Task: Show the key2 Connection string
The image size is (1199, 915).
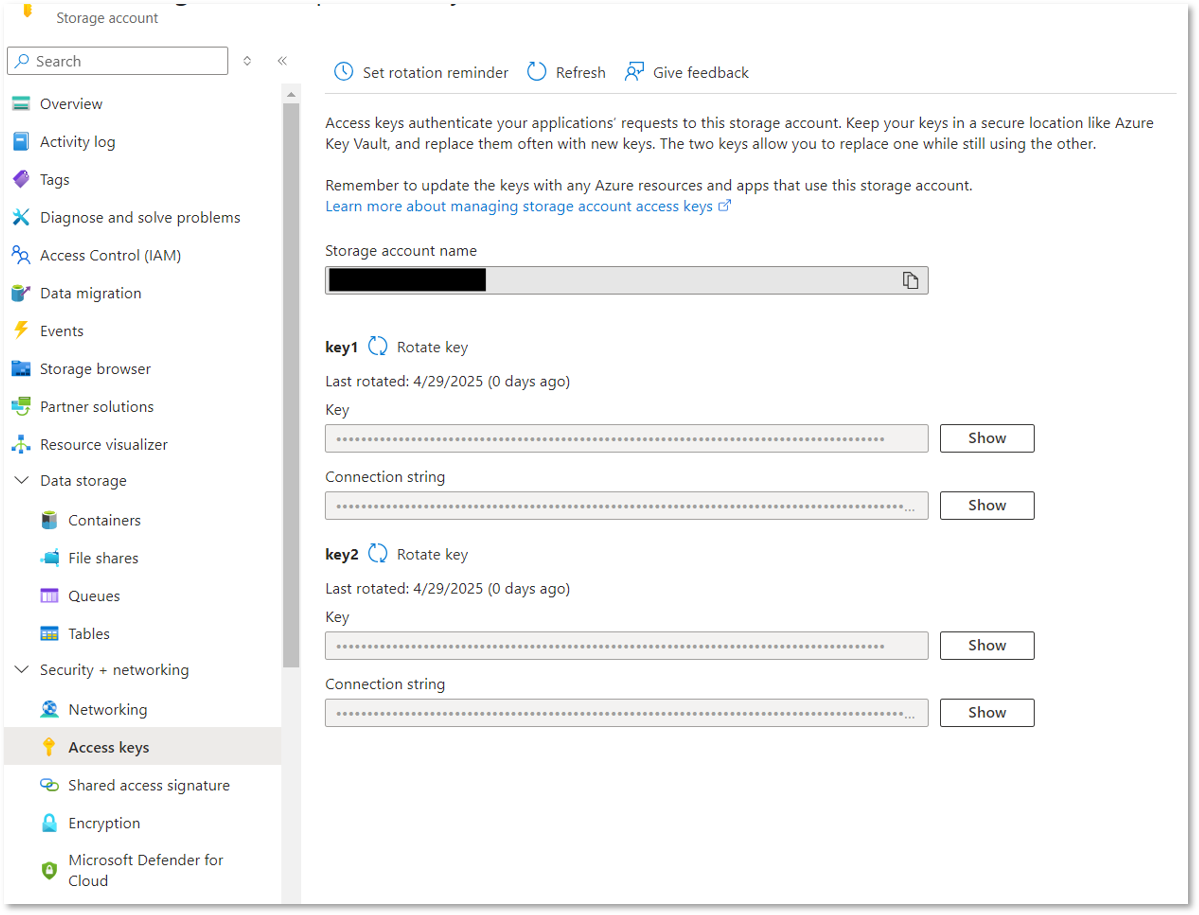Action: click(987, 712)
